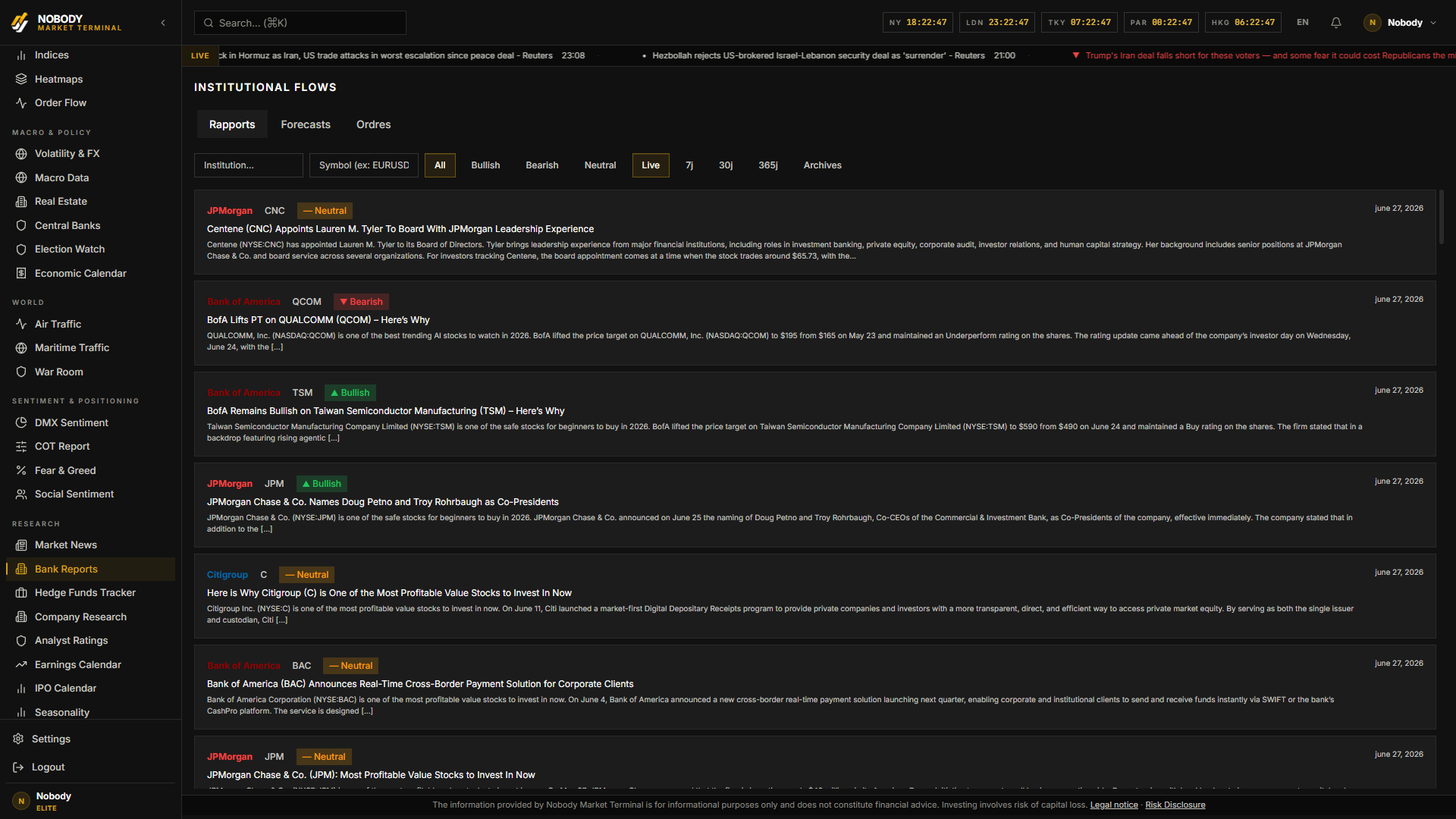The height and width of the screenshot is (819, 1456).
Task: Open the Legal notice link
Action: [1114, 805]
